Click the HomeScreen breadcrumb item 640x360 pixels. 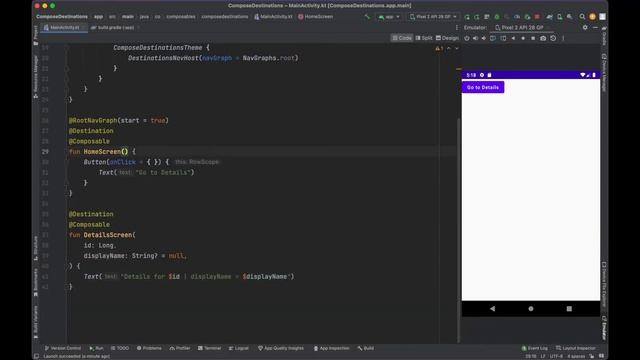click(x=316, y=17)
